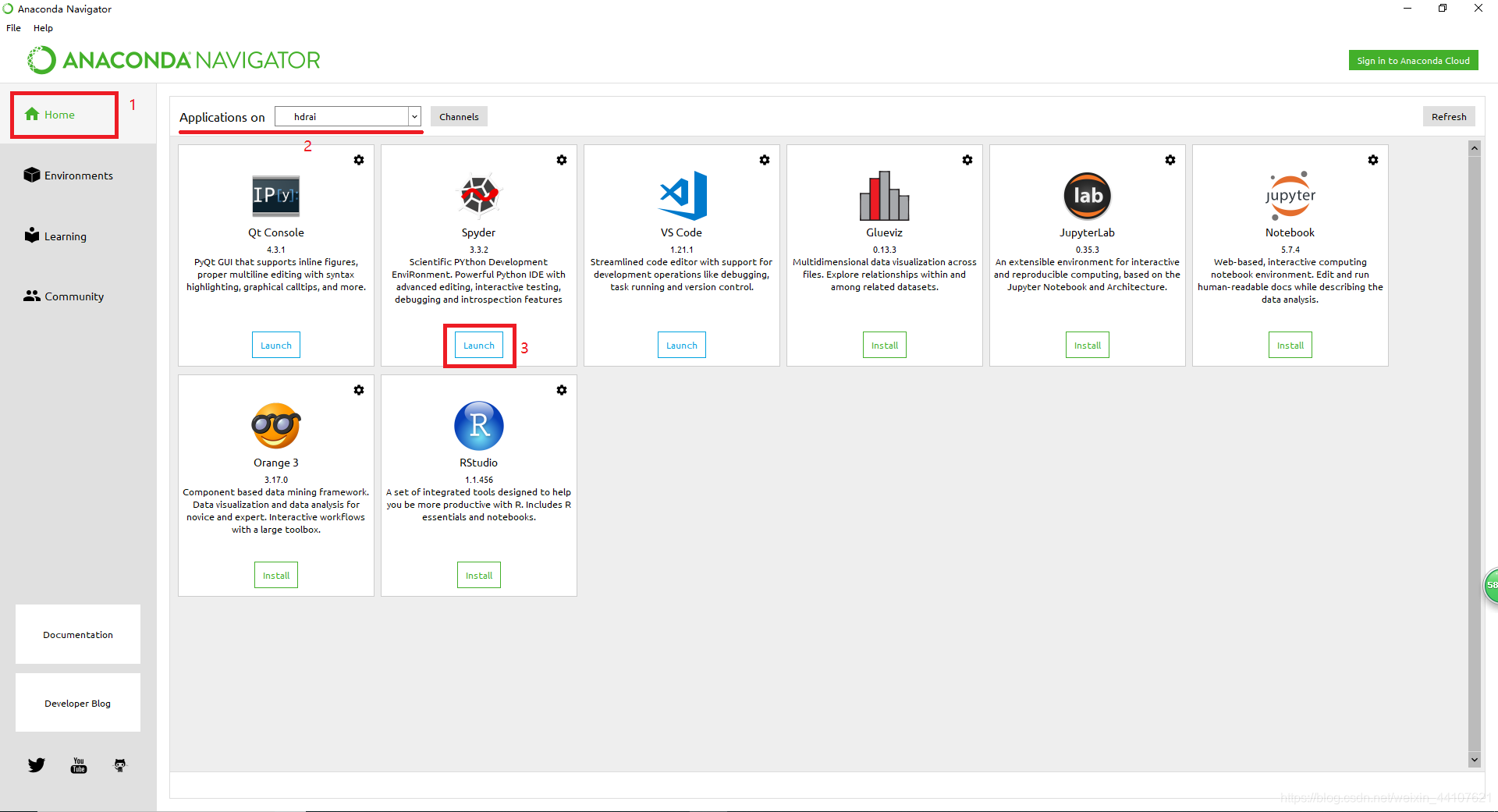The height and width of the screenshot is (812, 1498).
Task: Click scrollbar up arrow in applications panel
Action: click(x=1475, y=147)
